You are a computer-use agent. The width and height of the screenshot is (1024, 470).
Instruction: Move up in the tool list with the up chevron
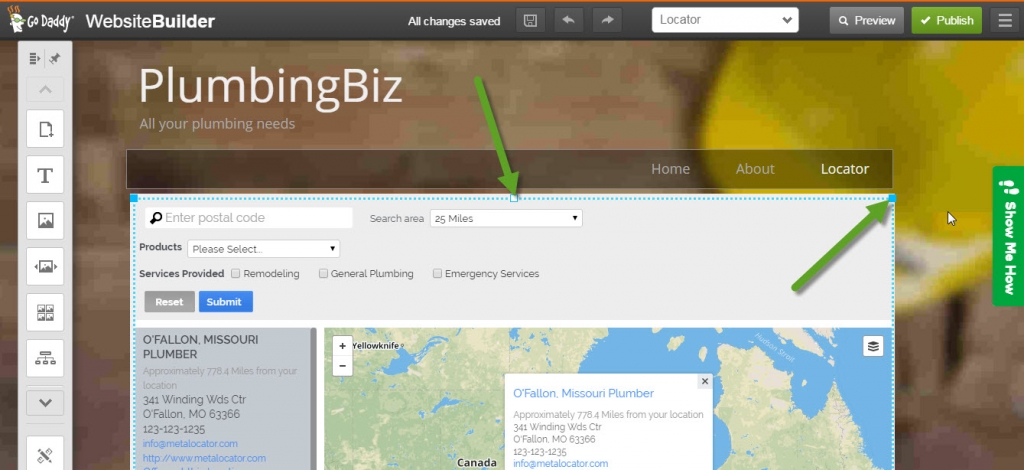click(x=45, y=89)
